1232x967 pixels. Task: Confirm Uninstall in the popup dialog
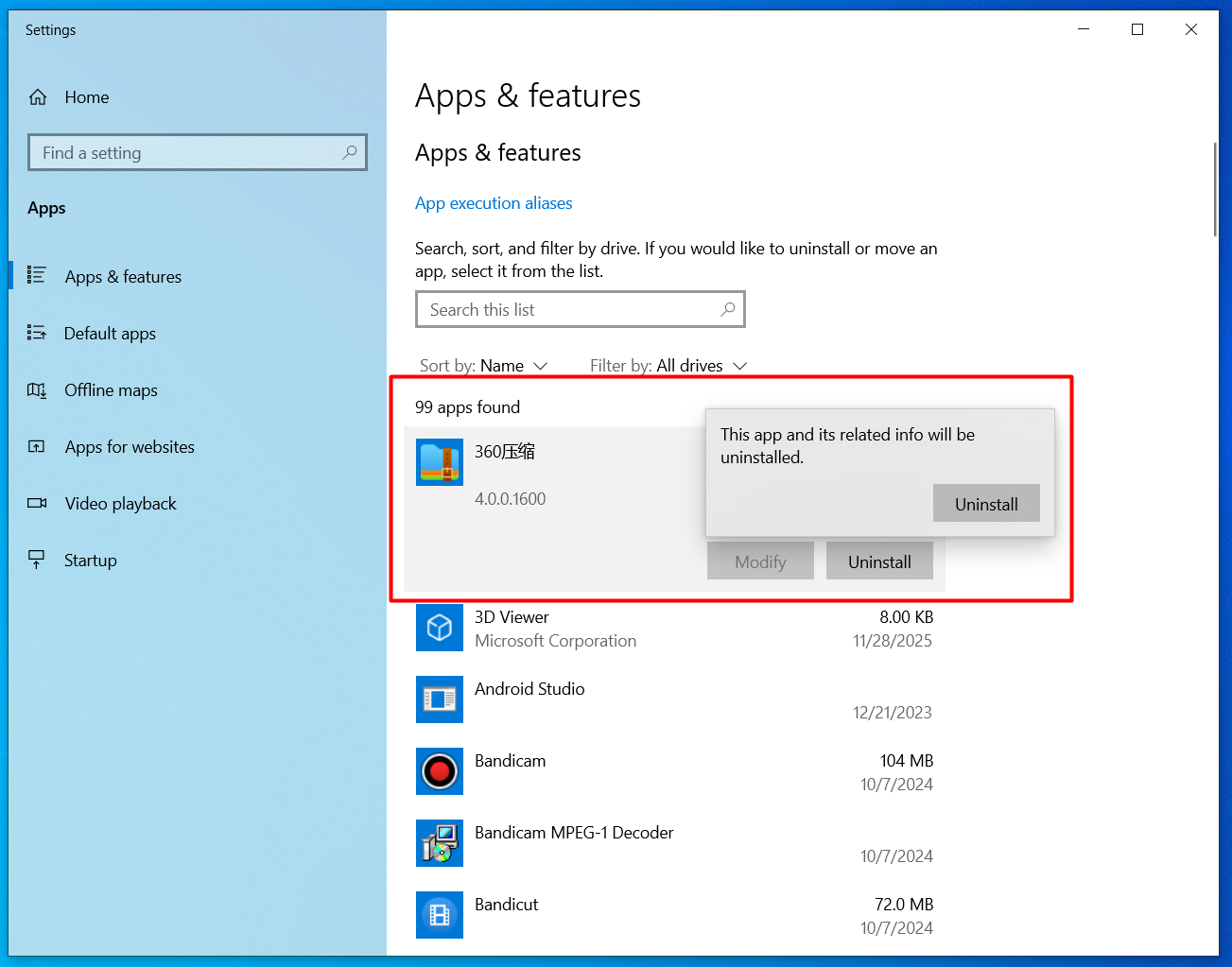click(986, 504)
